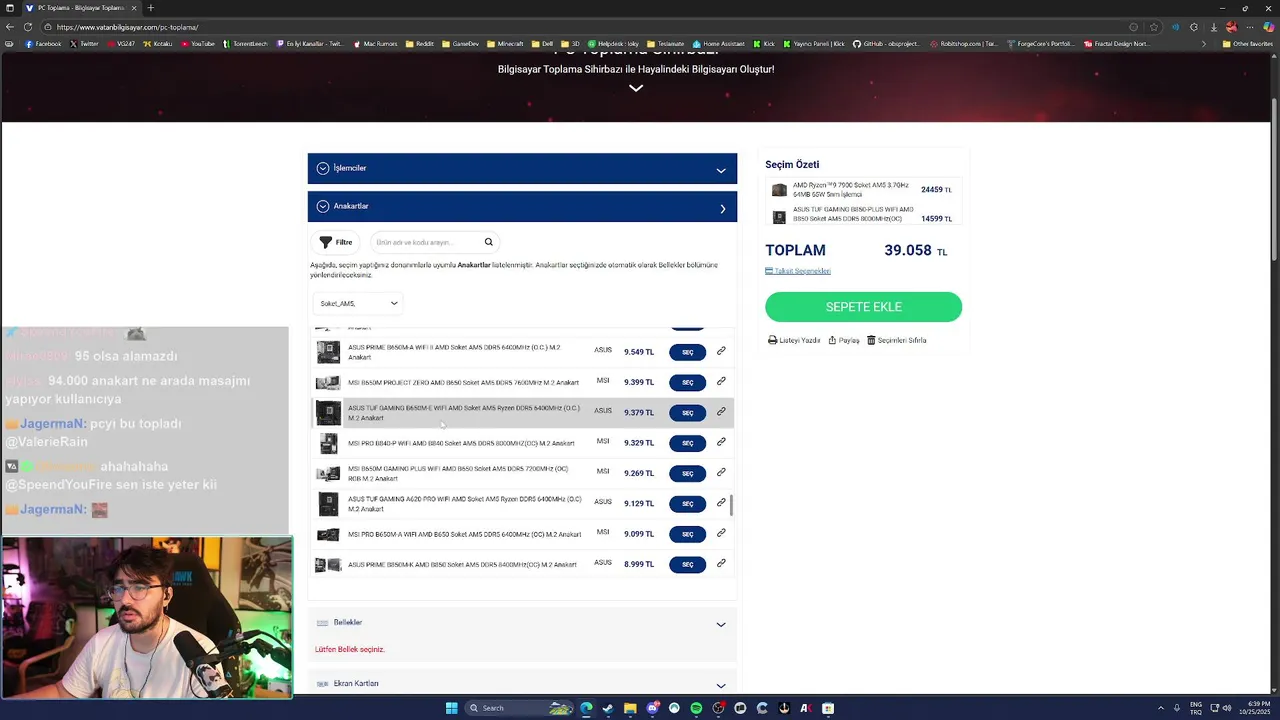Open link icon for MSI PRO B650M-A WIFI

(721, 533)
